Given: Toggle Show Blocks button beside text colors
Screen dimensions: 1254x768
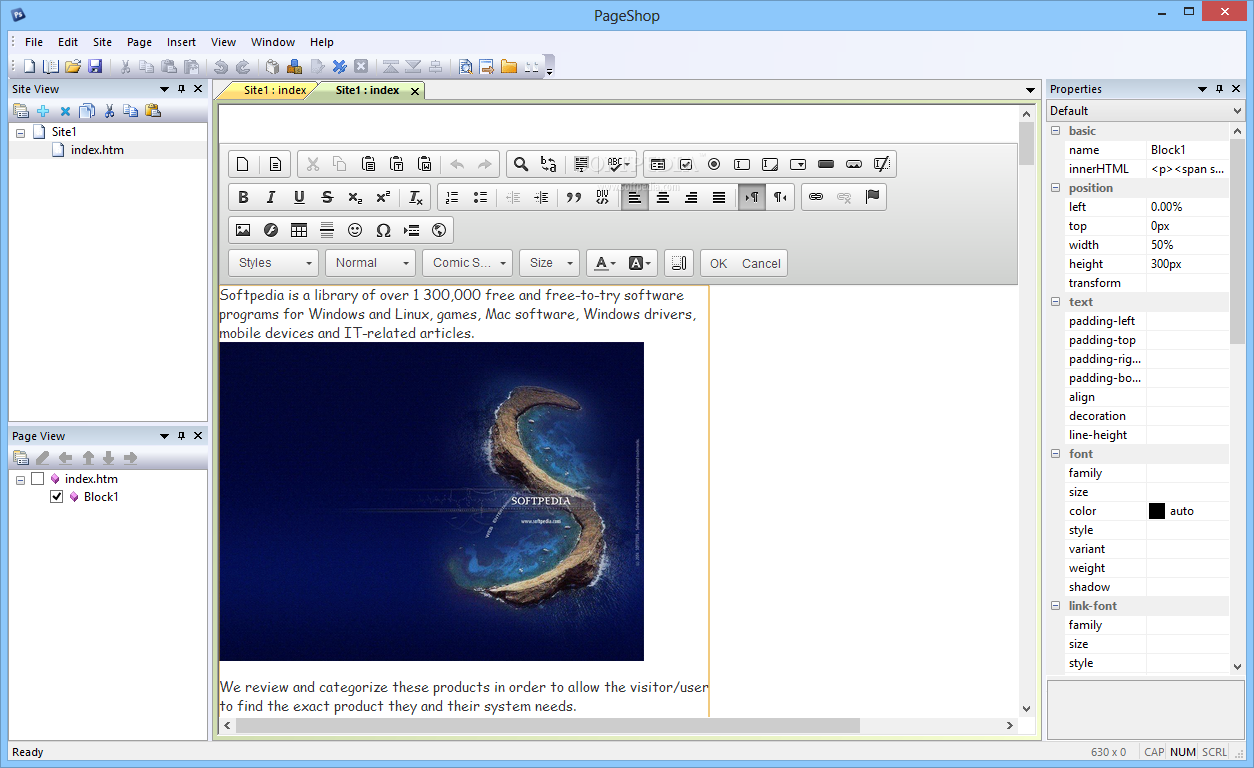Looking at the screenshot, I should [678, 263].
